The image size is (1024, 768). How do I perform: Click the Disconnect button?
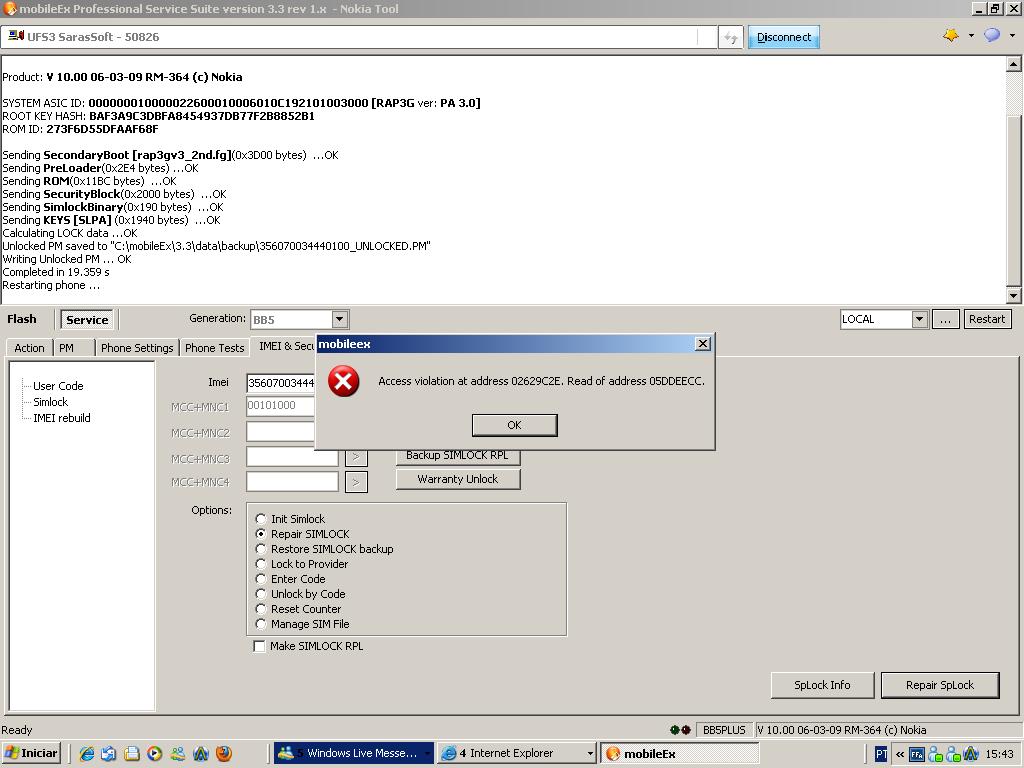coord(784,37)
